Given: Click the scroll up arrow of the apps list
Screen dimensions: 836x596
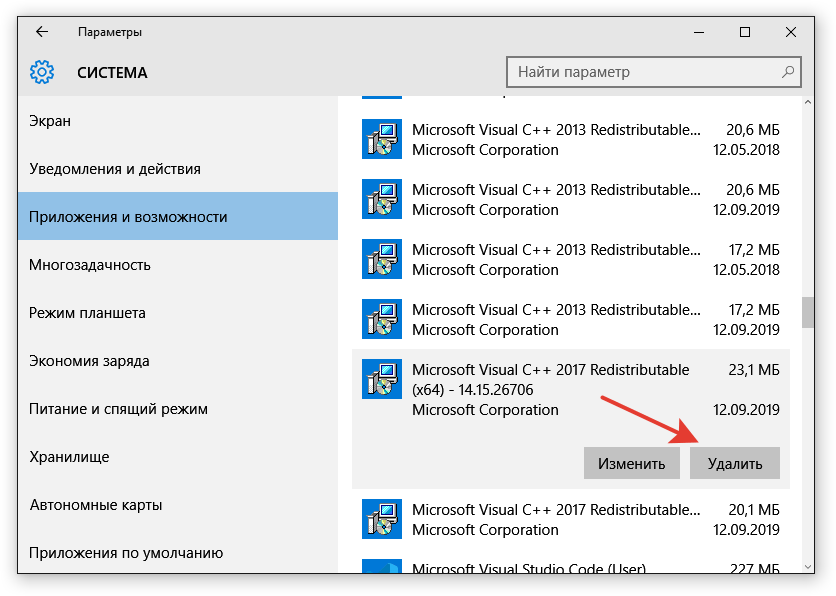Looking at the screenshot, I should click(x=808, y=102).
